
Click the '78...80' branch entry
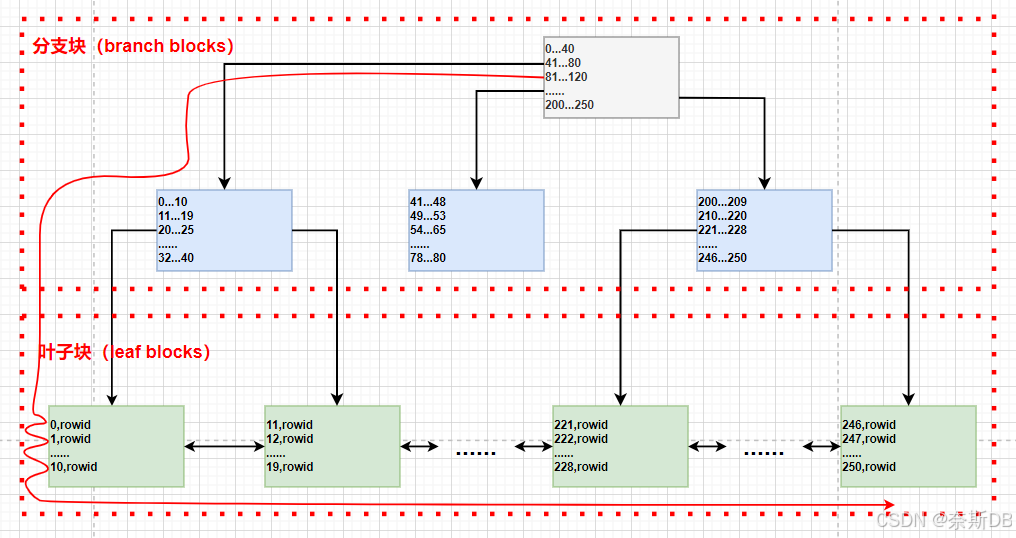point(428,257)
